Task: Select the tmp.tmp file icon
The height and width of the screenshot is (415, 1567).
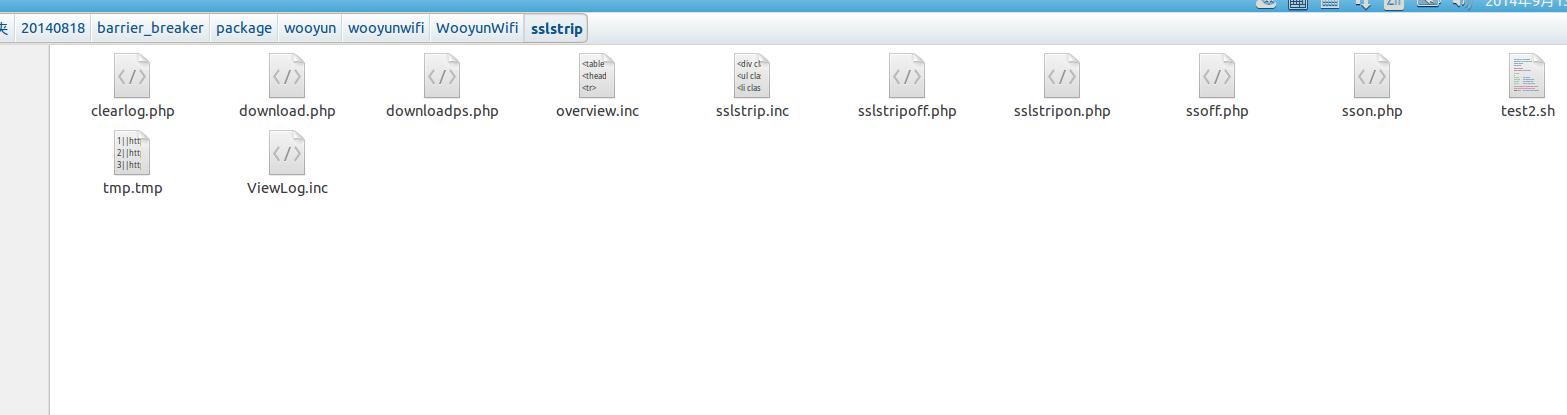Action: click(x=132, y=153)
